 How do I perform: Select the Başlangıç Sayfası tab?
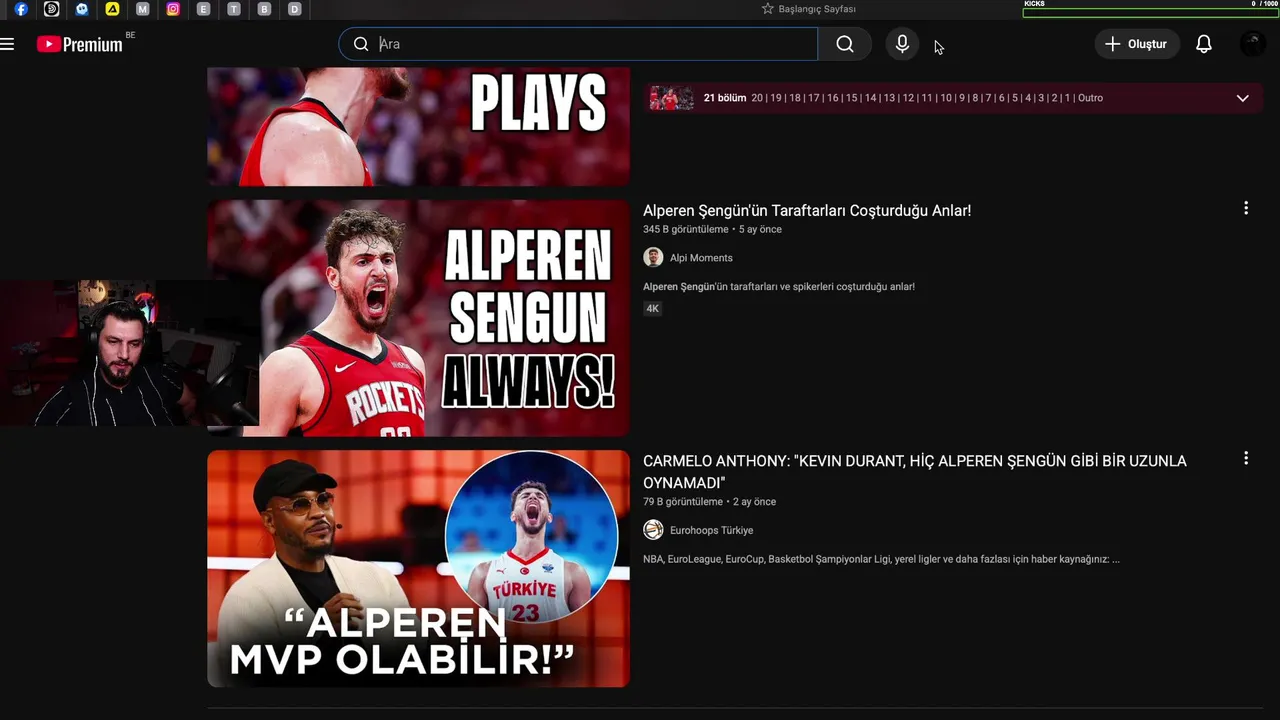[x=808, y=9]
